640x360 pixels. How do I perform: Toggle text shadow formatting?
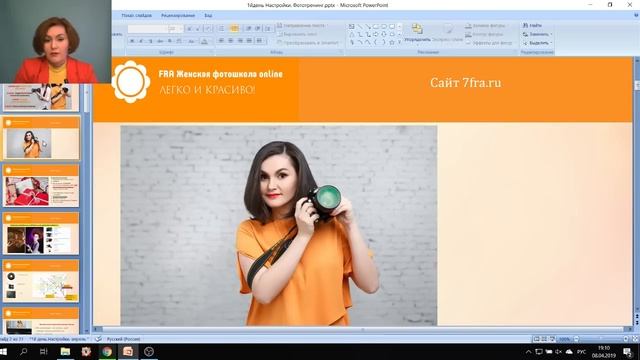click(x=170, y=41)
